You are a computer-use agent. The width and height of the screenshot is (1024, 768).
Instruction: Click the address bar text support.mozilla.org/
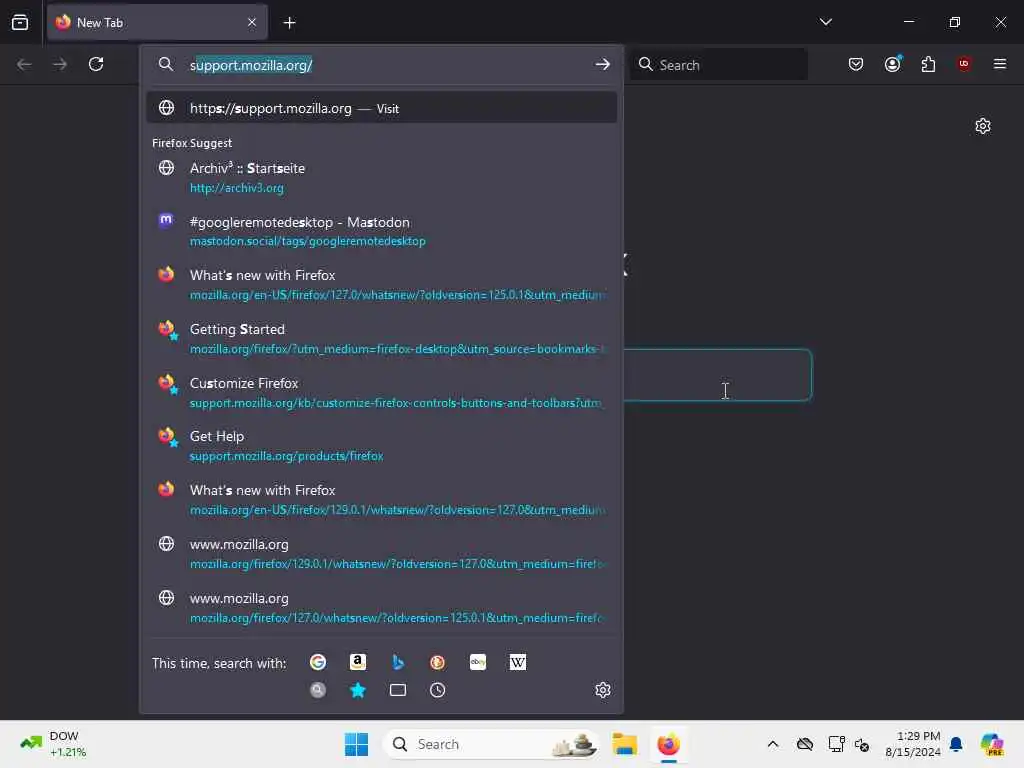pos(251,65)
